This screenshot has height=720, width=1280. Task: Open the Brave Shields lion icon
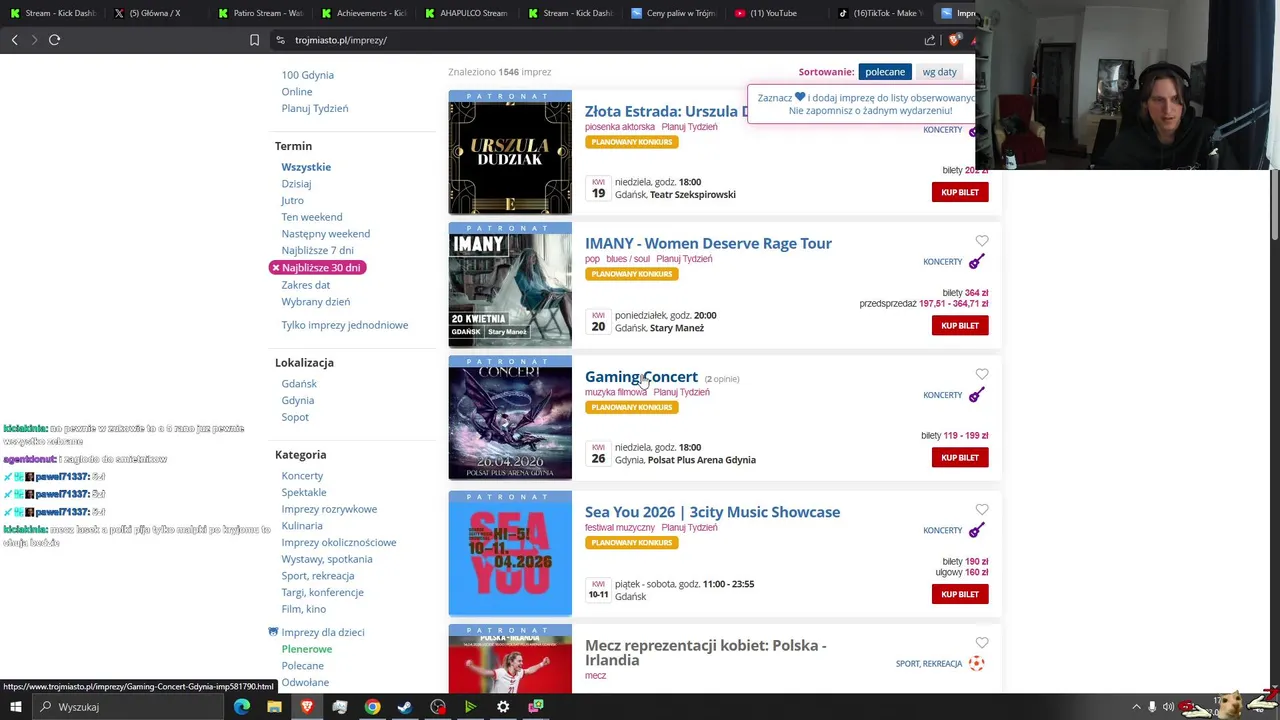click(954, 40)
